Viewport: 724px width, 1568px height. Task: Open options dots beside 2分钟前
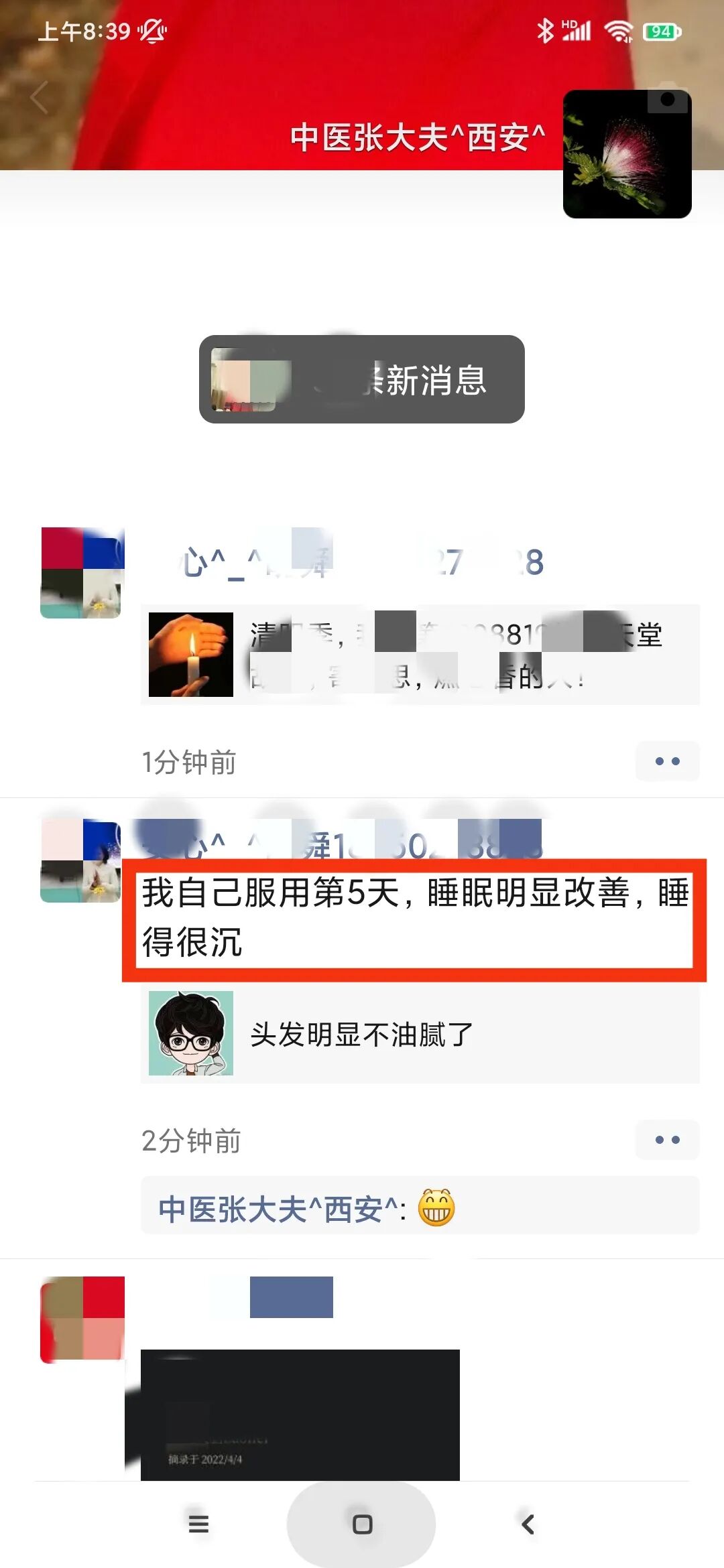click(668, 1140)
